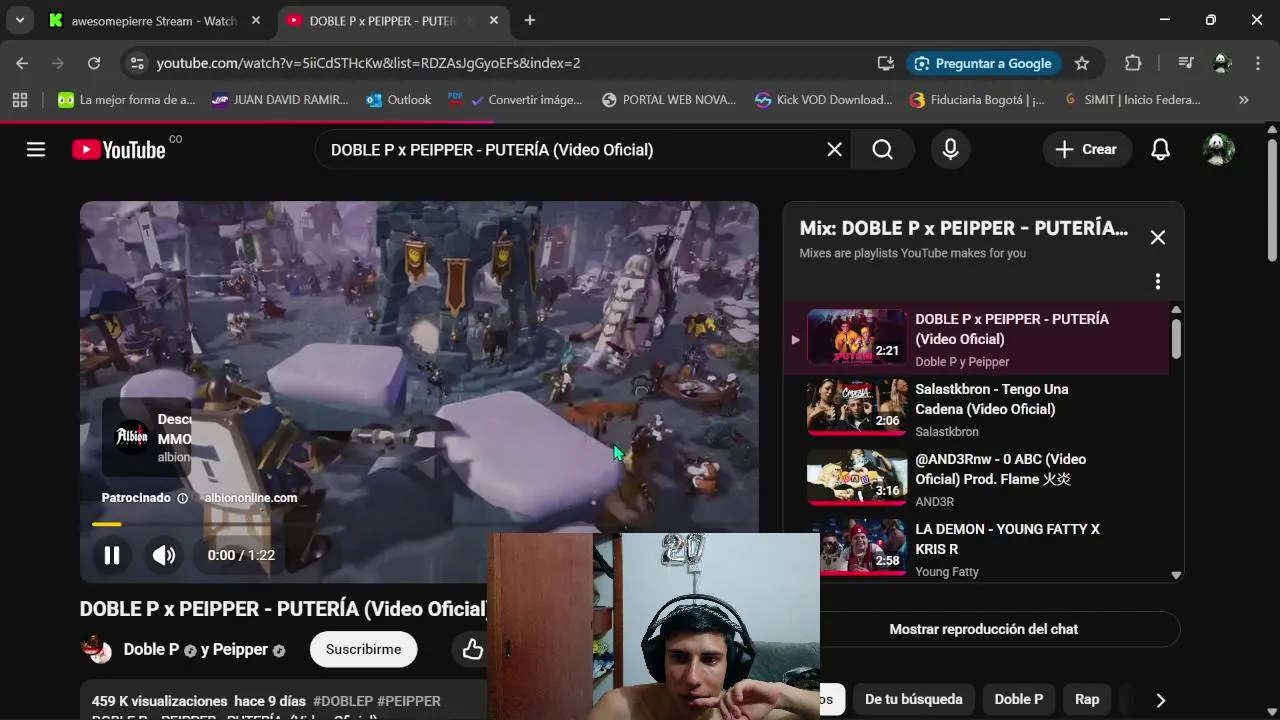Open Kick VOD Download... bookmark

coord(823,100)
